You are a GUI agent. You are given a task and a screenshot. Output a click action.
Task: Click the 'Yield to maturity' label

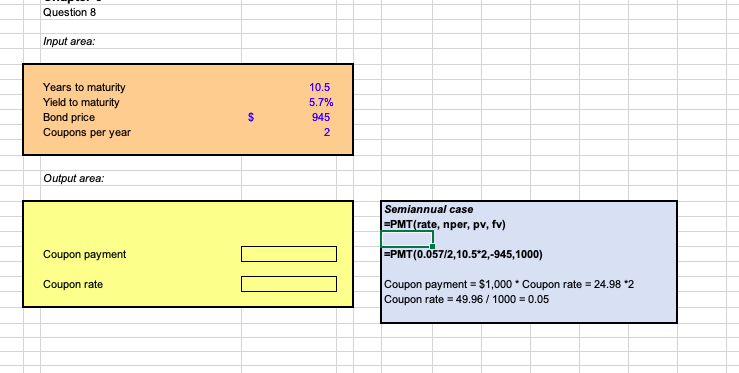click(81, 102)
